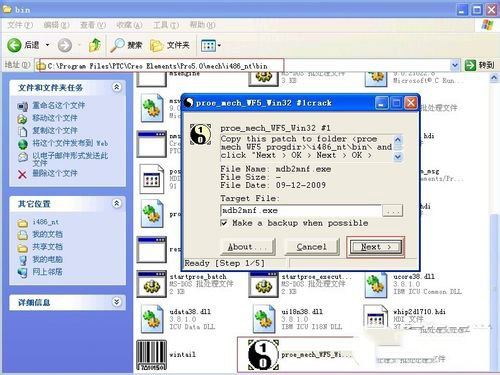500x375 pixels.
Task: Open the View (查看) menu
Action: point(93,25)
